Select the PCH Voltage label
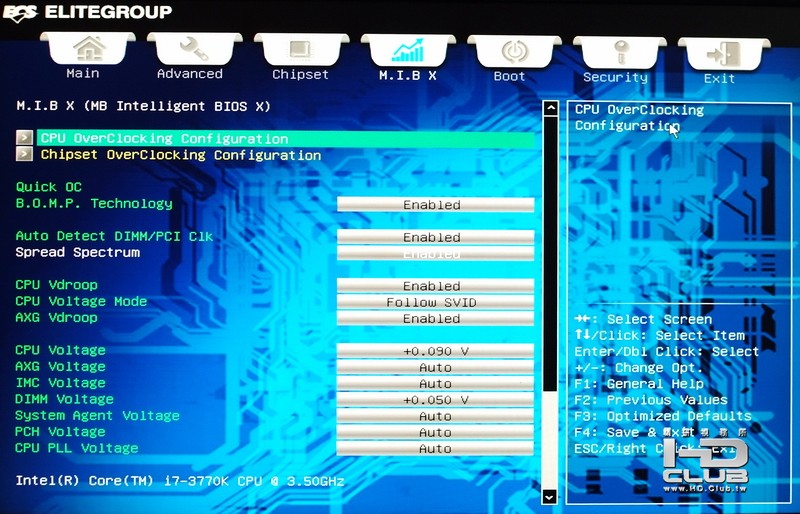 pyautogui.click(x=60, y=432)
